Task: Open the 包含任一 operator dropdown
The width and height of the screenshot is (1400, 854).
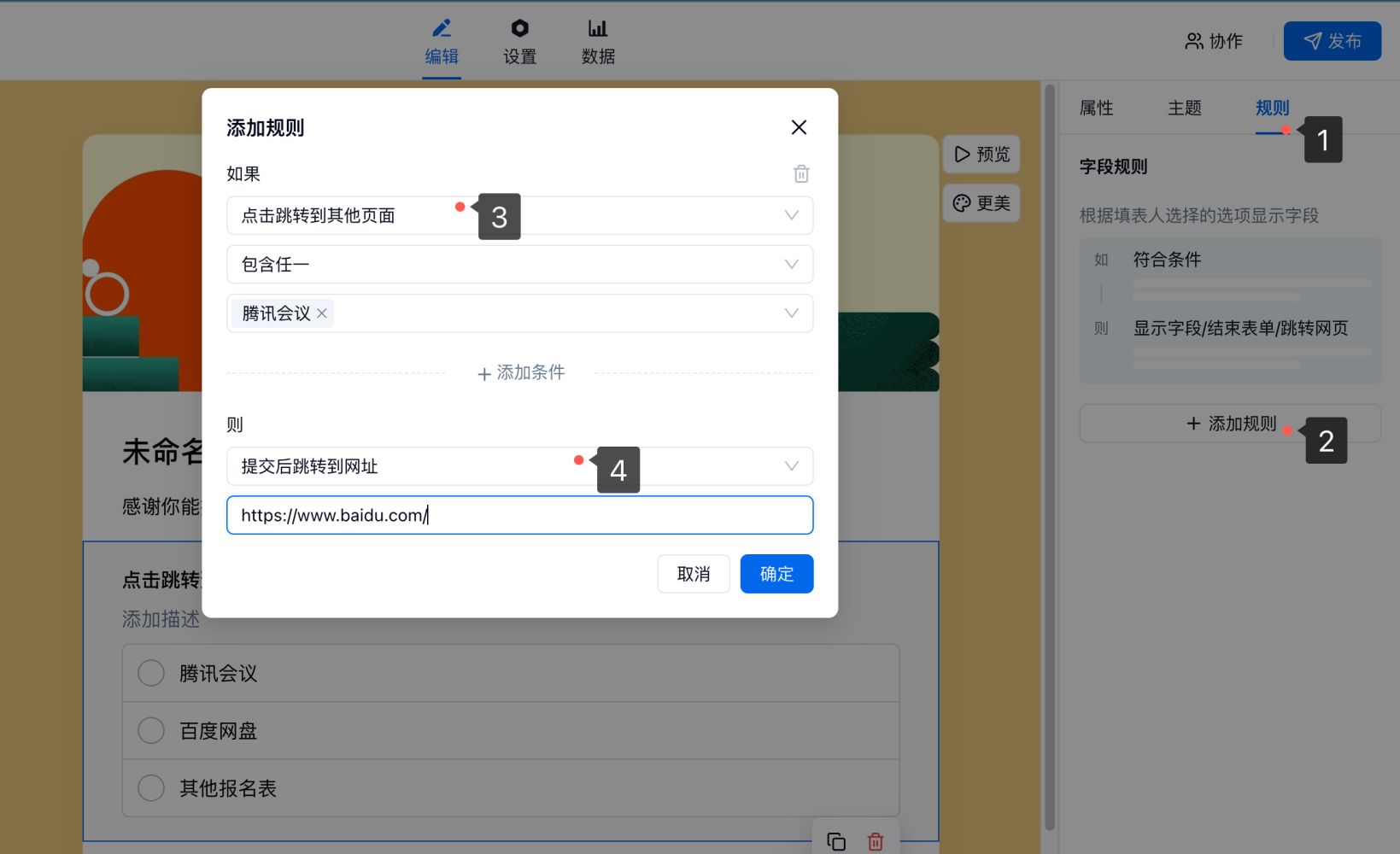Action: pyautogui.click(x=791, y=265)
